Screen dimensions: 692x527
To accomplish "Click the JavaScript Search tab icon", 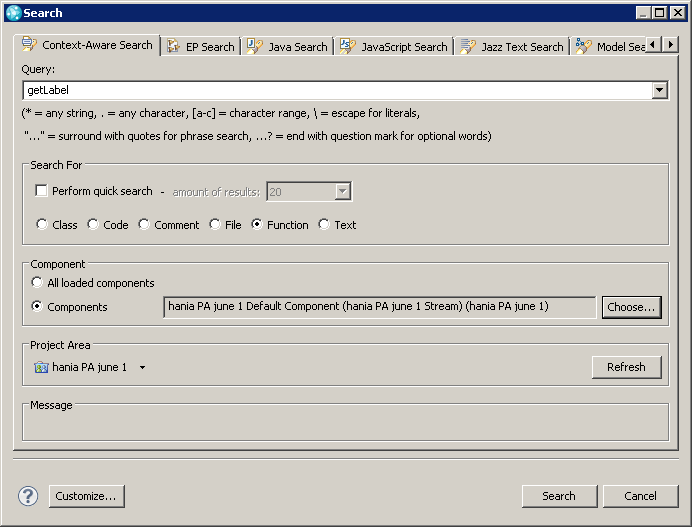I will click(347, 46).
